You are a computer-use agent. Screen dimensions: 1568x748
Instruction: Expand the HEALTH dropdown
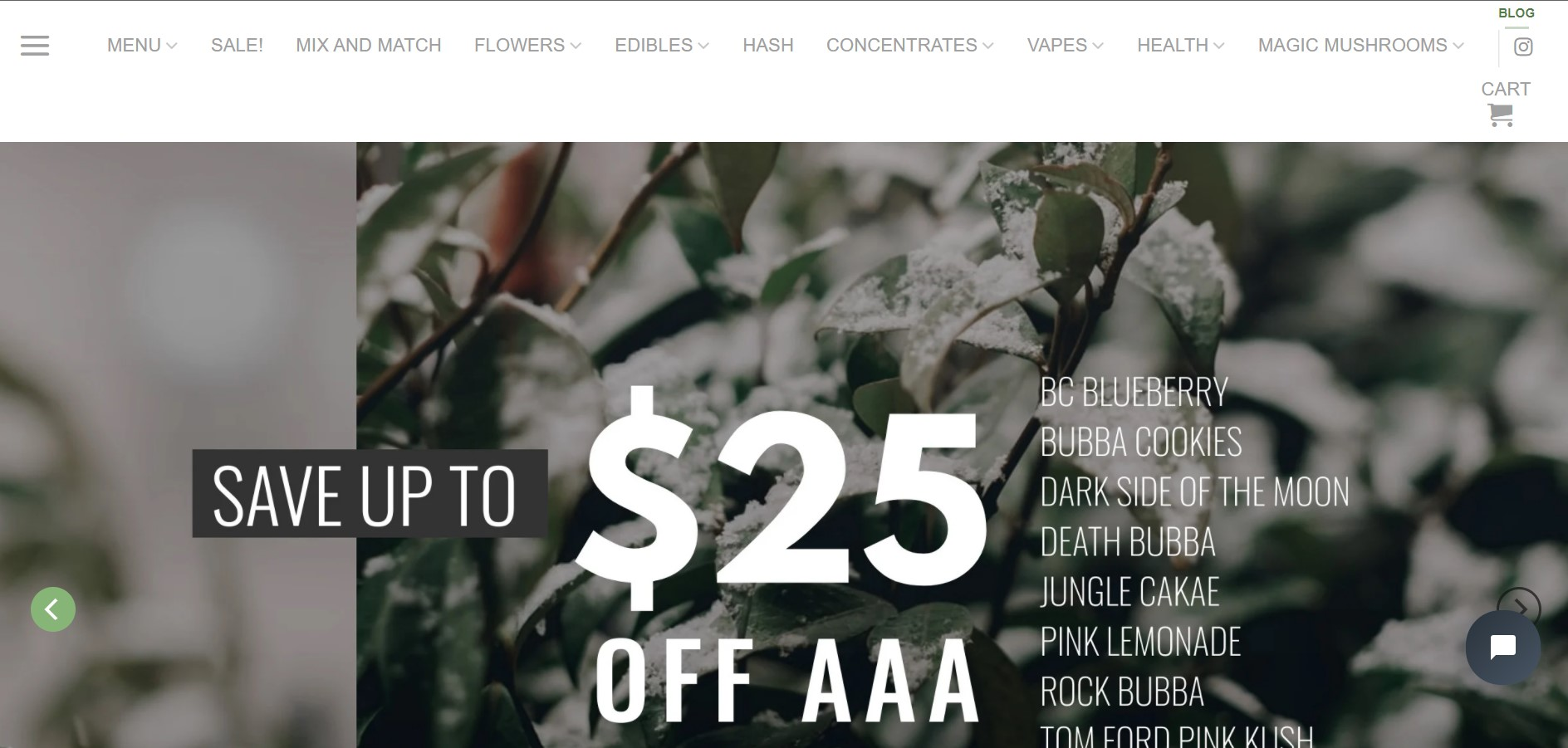click(x=1180, y=45)
